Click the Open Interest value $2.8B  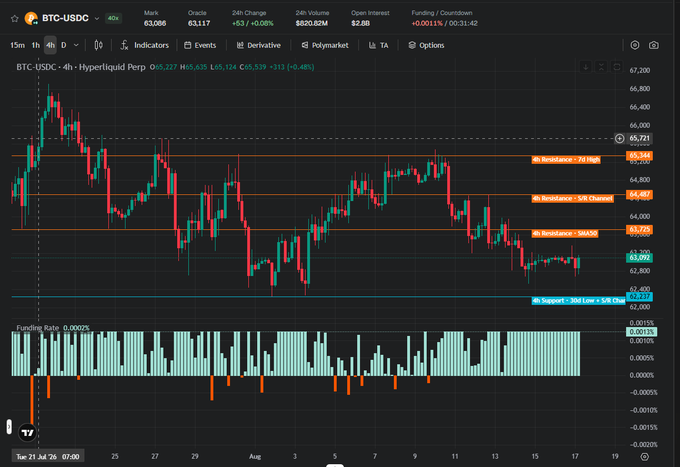coord(360,23)
